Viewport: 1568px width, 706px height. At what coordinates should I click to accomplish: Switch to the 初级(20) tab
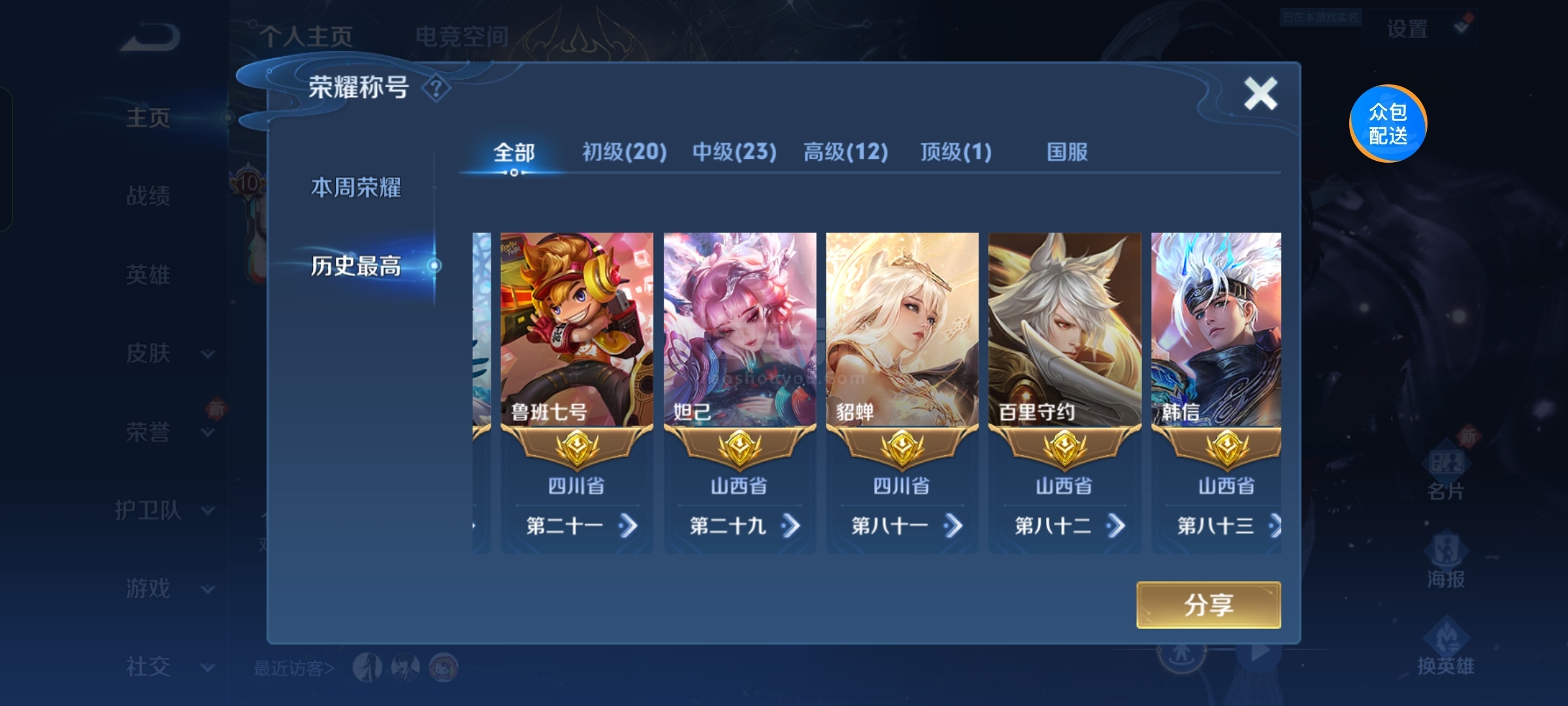click(625, 152)
